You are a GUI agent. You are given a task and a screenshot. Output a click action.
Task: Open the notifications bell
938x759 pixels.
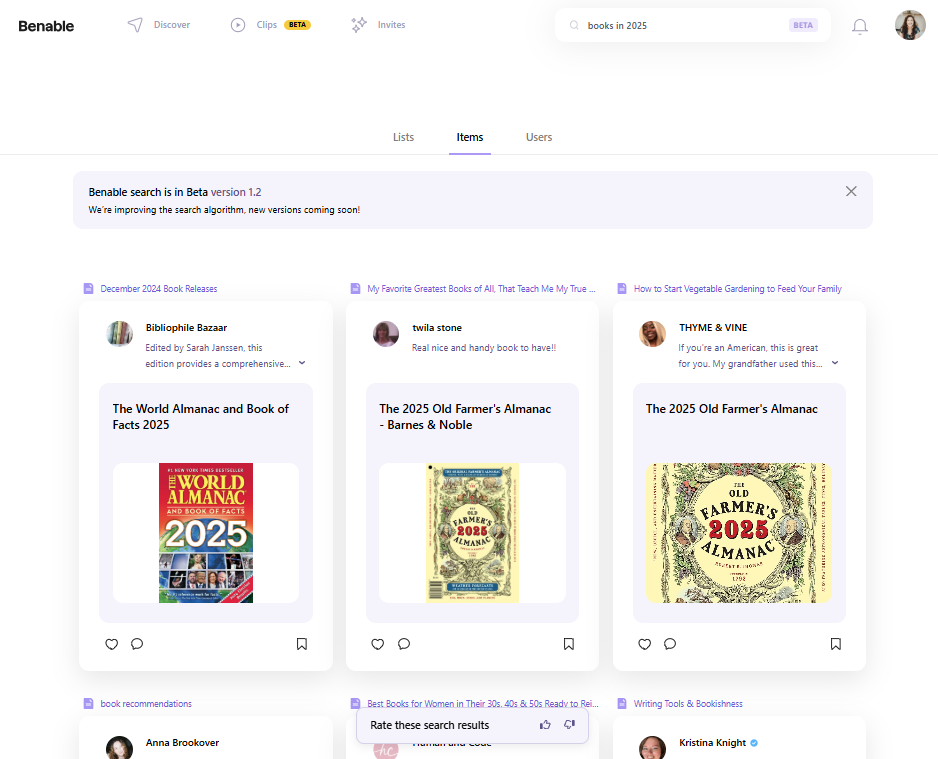coord(860,26)
